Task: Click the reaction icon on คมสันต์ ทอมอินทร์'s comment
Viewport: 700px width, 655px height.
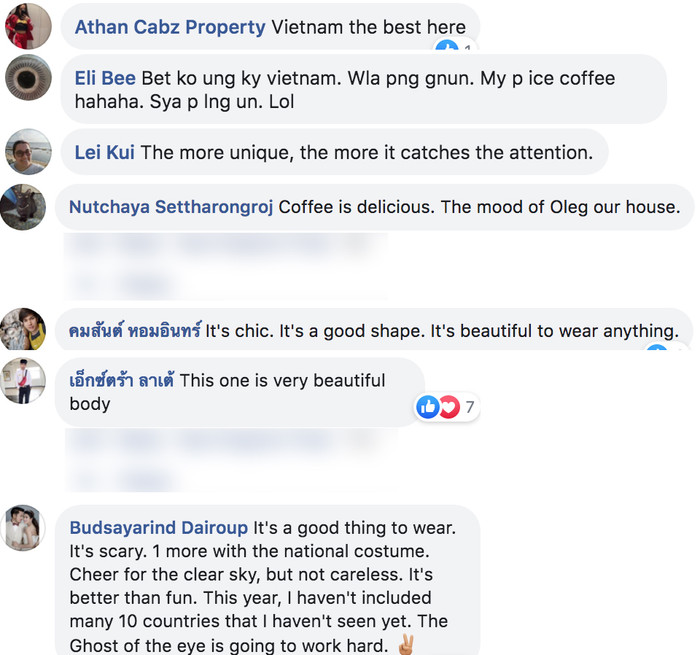Action: coord(657,349)
